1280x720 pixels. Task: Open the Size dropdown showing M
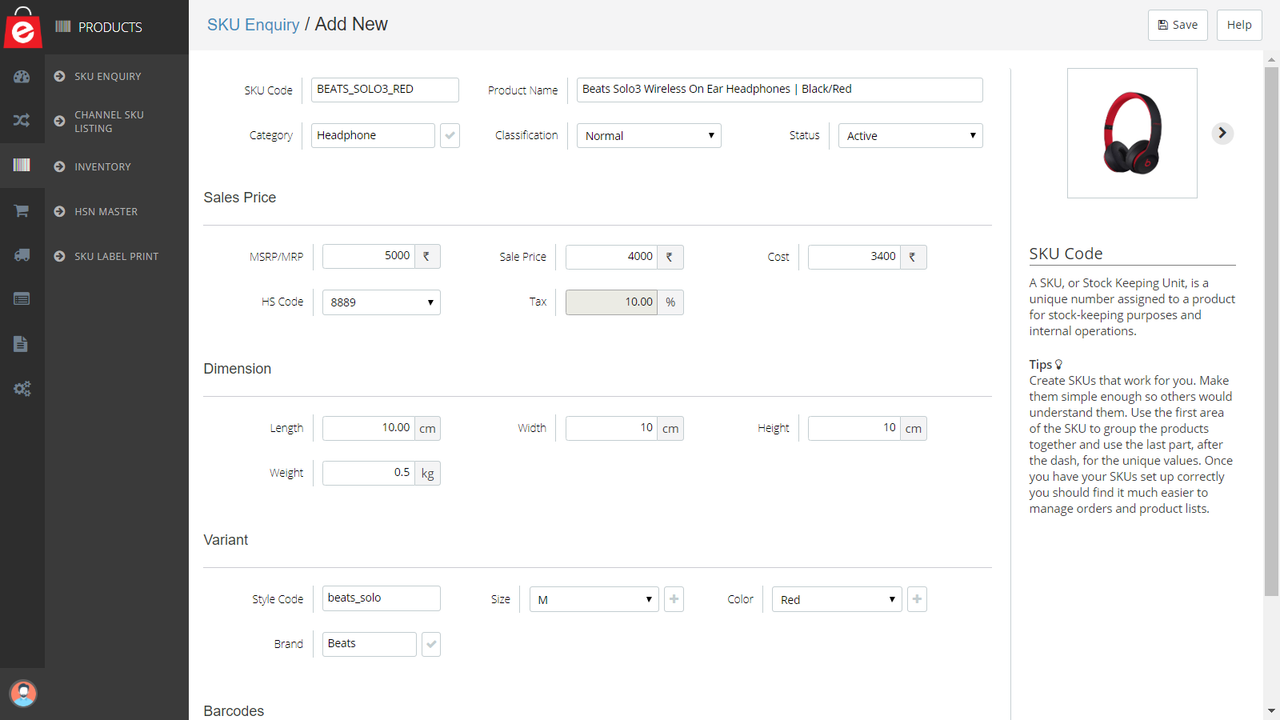[x=594, y=599]
